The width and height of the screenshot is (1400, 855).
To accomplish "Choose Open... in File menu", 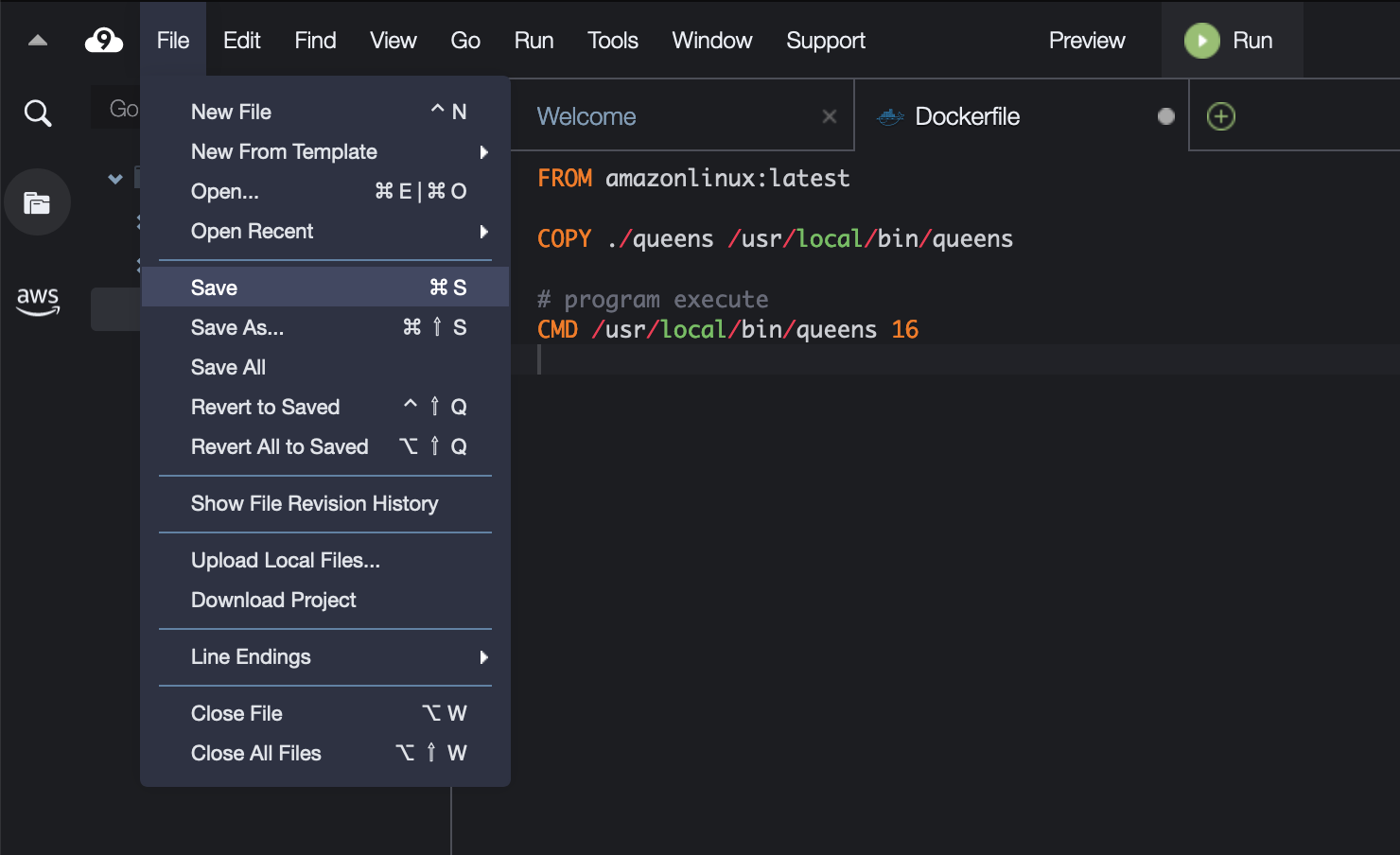I will click(325, 192).
